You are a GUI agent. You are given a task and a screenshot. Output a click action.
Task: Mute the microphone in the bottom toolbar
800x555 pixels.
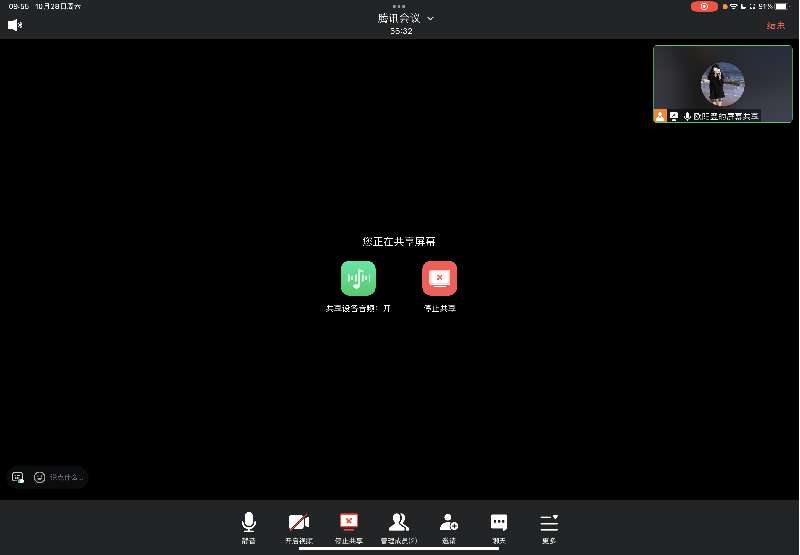tap(248, 526)
